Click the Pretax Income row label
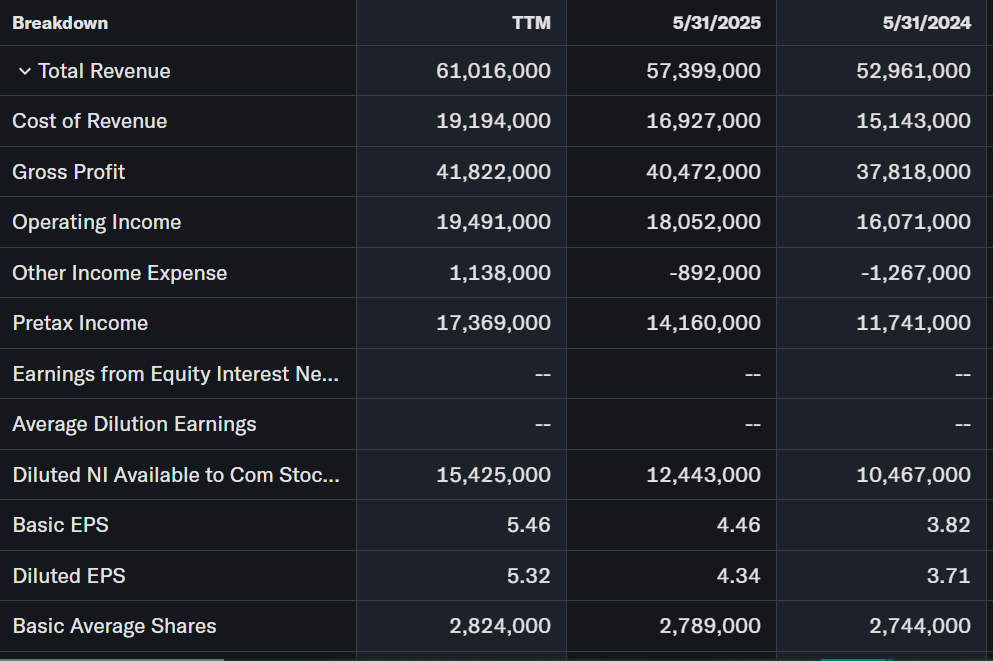The height and width of the screenshot is (661, 993). tap(80, 323)
